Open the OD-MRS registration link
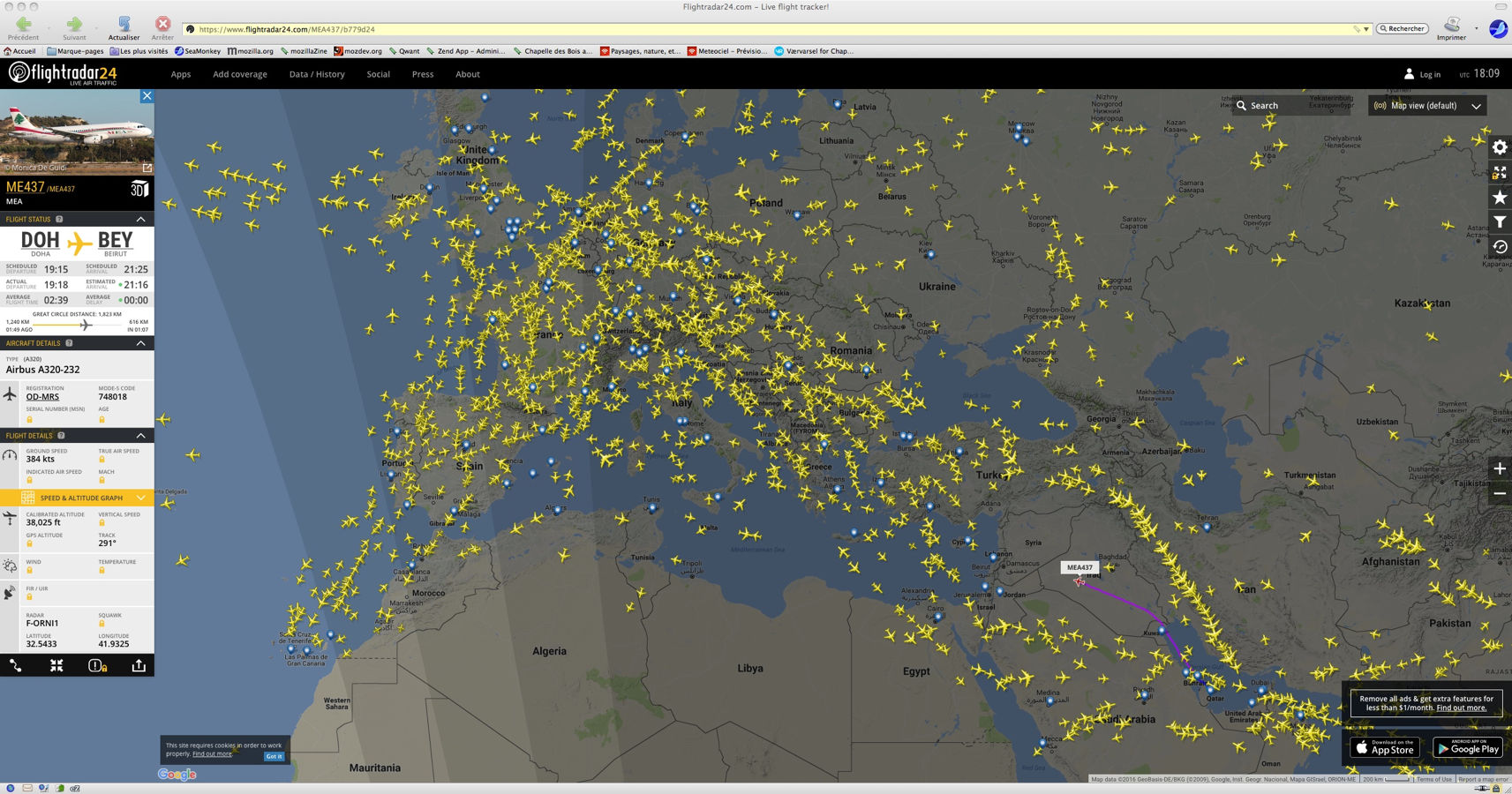 pyautogui.click(x=42, y=397)
